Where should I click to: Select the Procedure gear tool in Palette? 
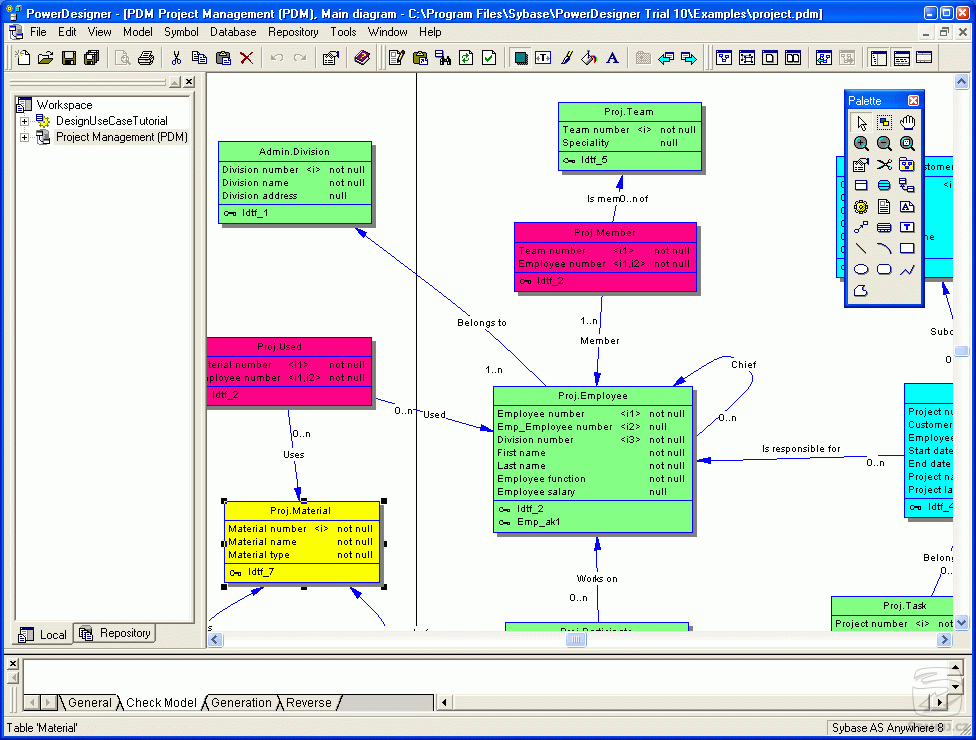point(861,207)
